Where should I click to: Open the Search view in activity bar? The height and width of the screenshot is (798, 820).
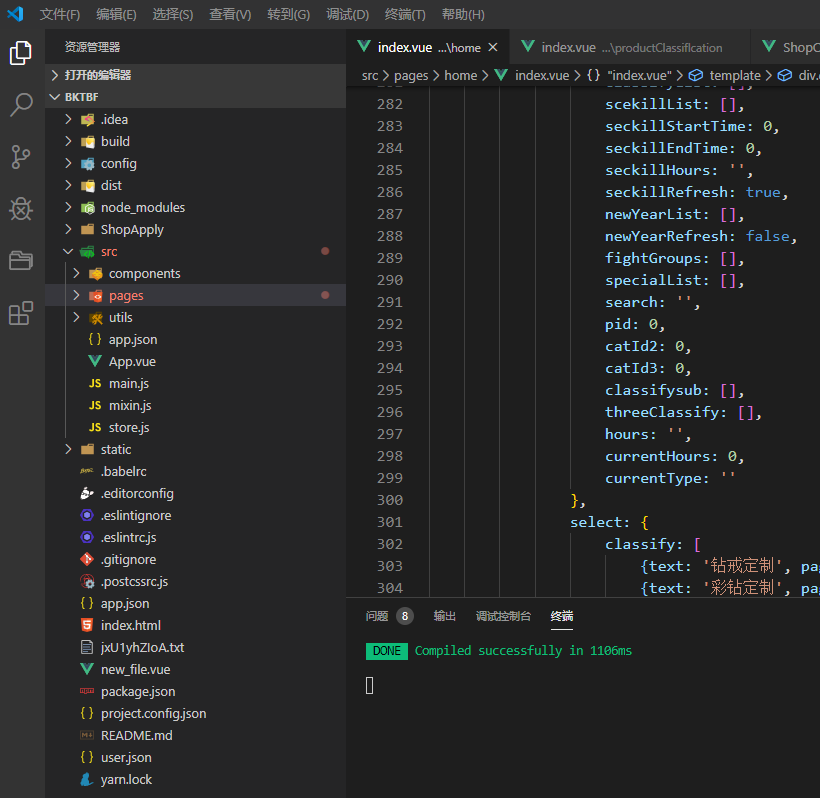(x=21, y=105)
